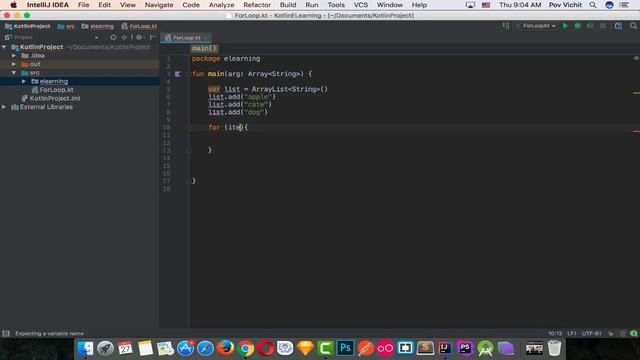
Task: Click elearning in the navigation bar
Action: click(x=98, y=26)
